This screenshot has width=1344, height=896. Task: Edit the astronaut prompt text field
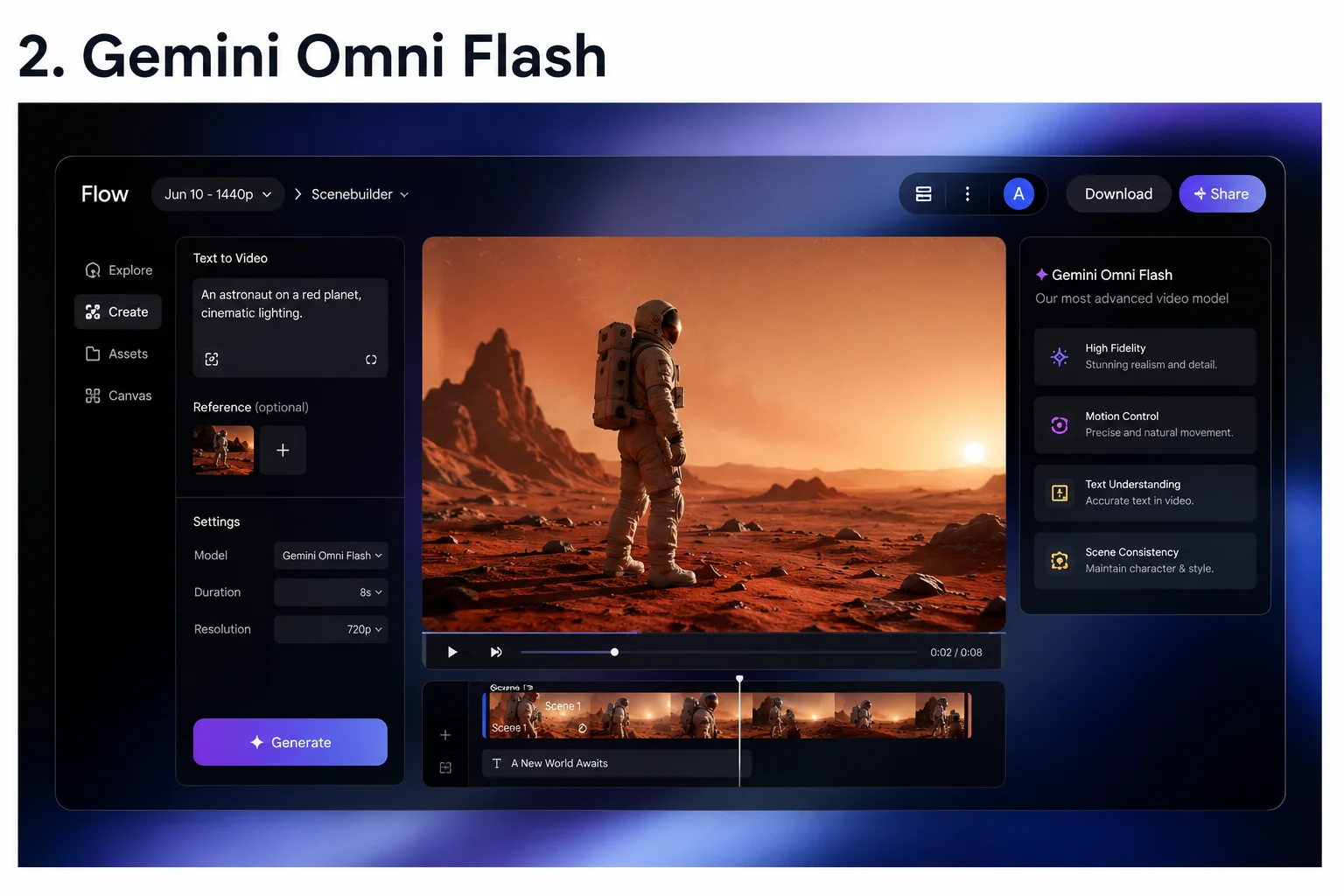tap(290, 328)
